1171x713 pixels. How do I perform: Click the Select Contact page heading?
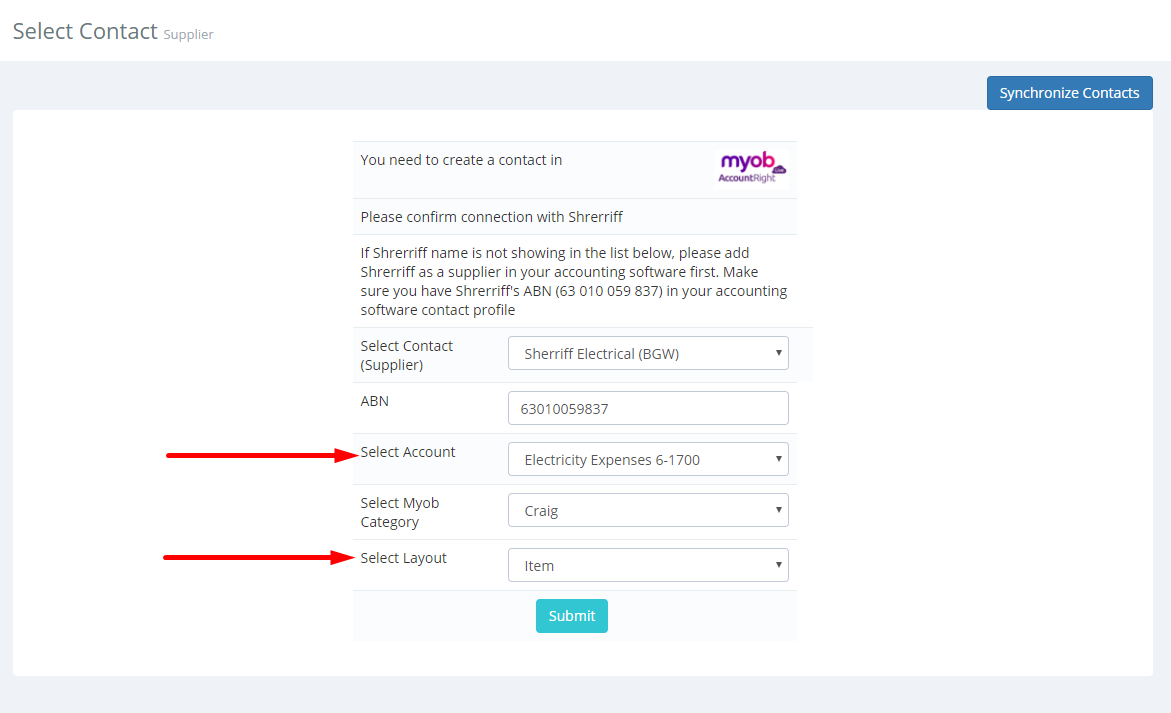[x=85, y=31]
